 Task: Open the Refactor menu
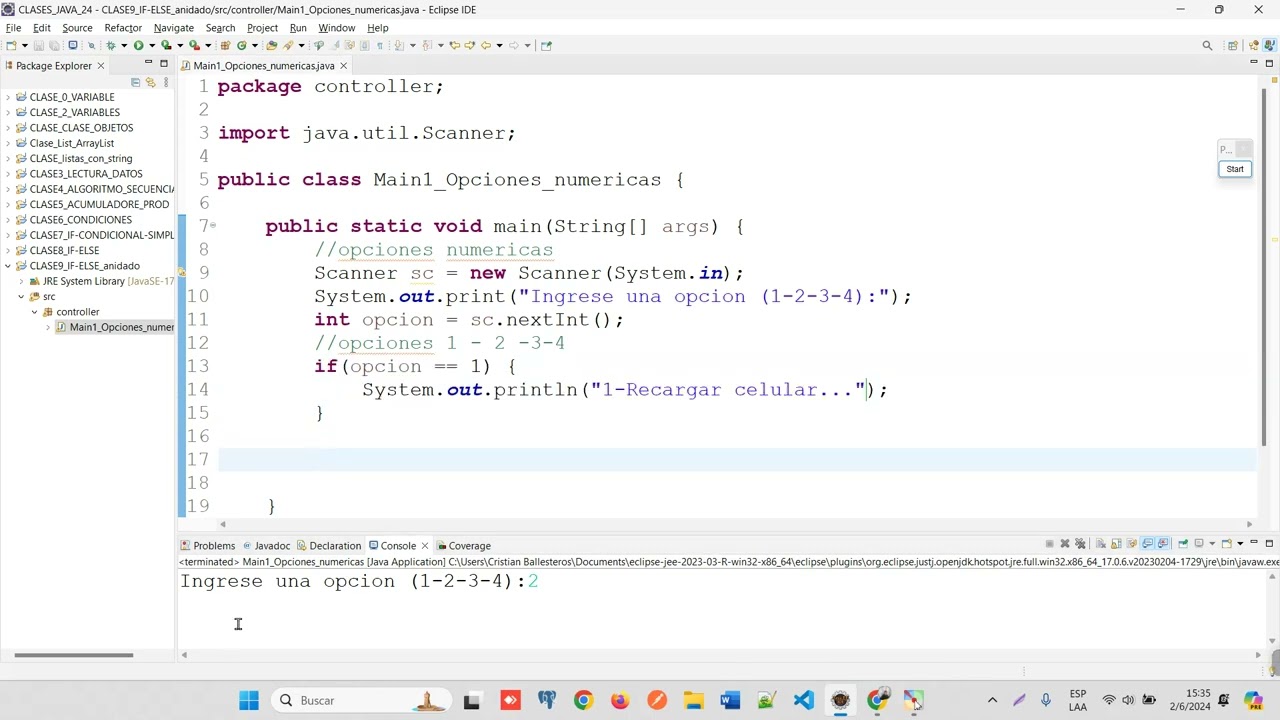pyautogui.click(x=123, y=28)
